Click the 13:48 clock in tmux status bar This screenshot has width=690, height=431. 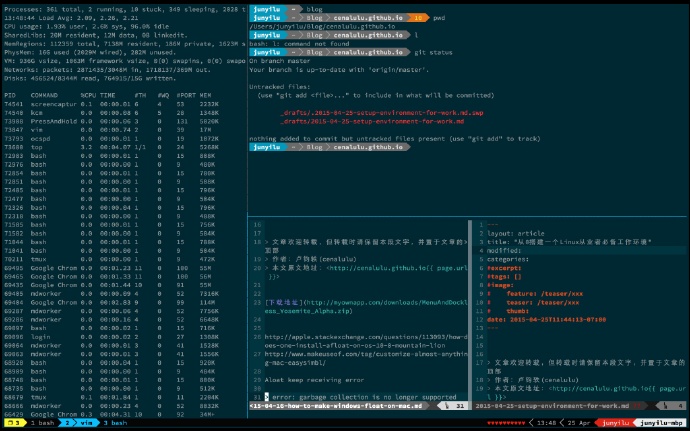(x=546, y=423)
